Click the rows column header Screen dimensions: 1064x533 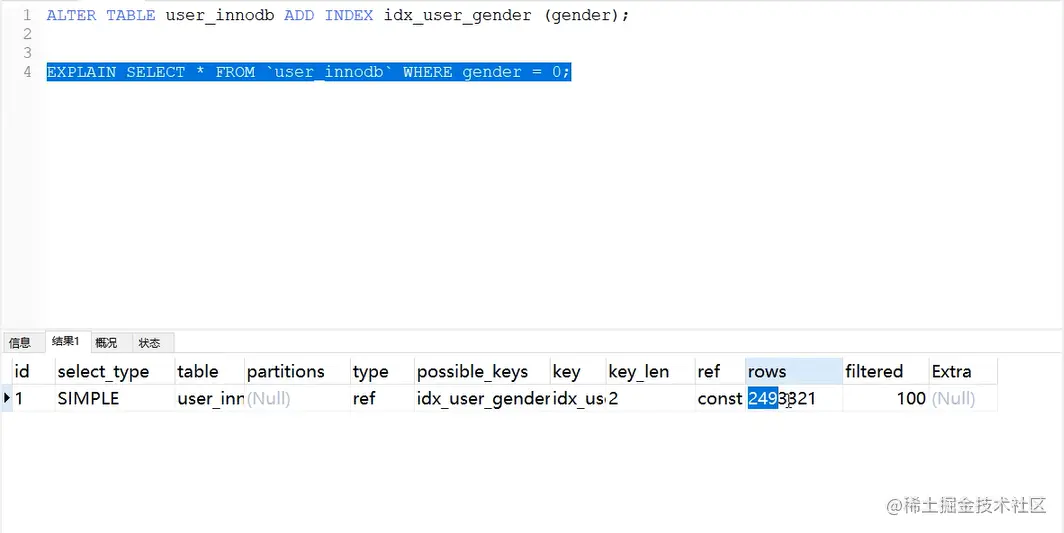(x=794, y=371)
